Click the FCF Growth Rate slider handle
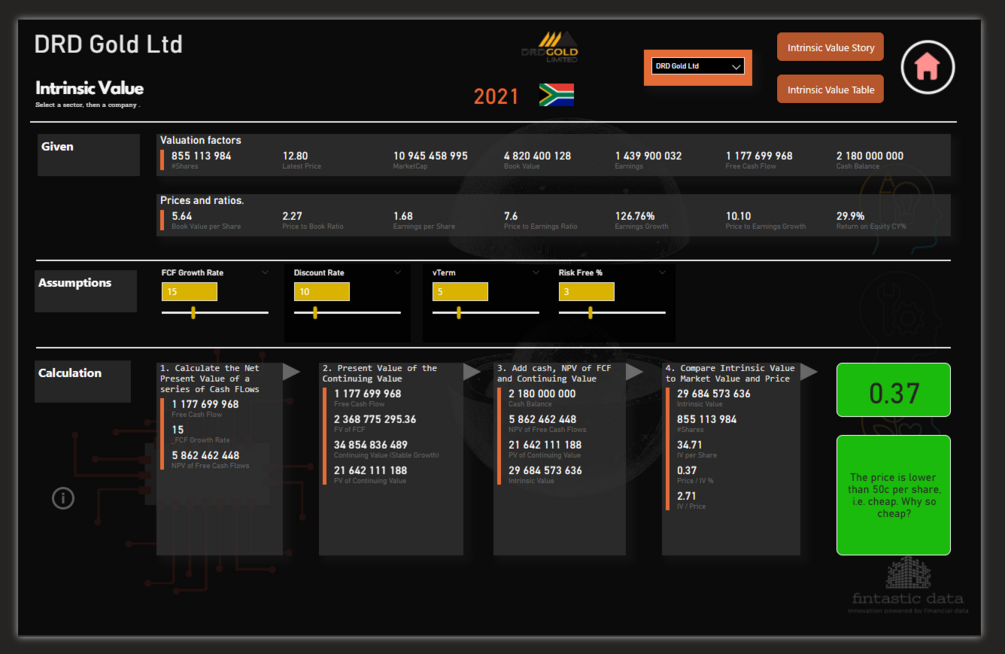 pyautogui.click(x=193, y=313)
